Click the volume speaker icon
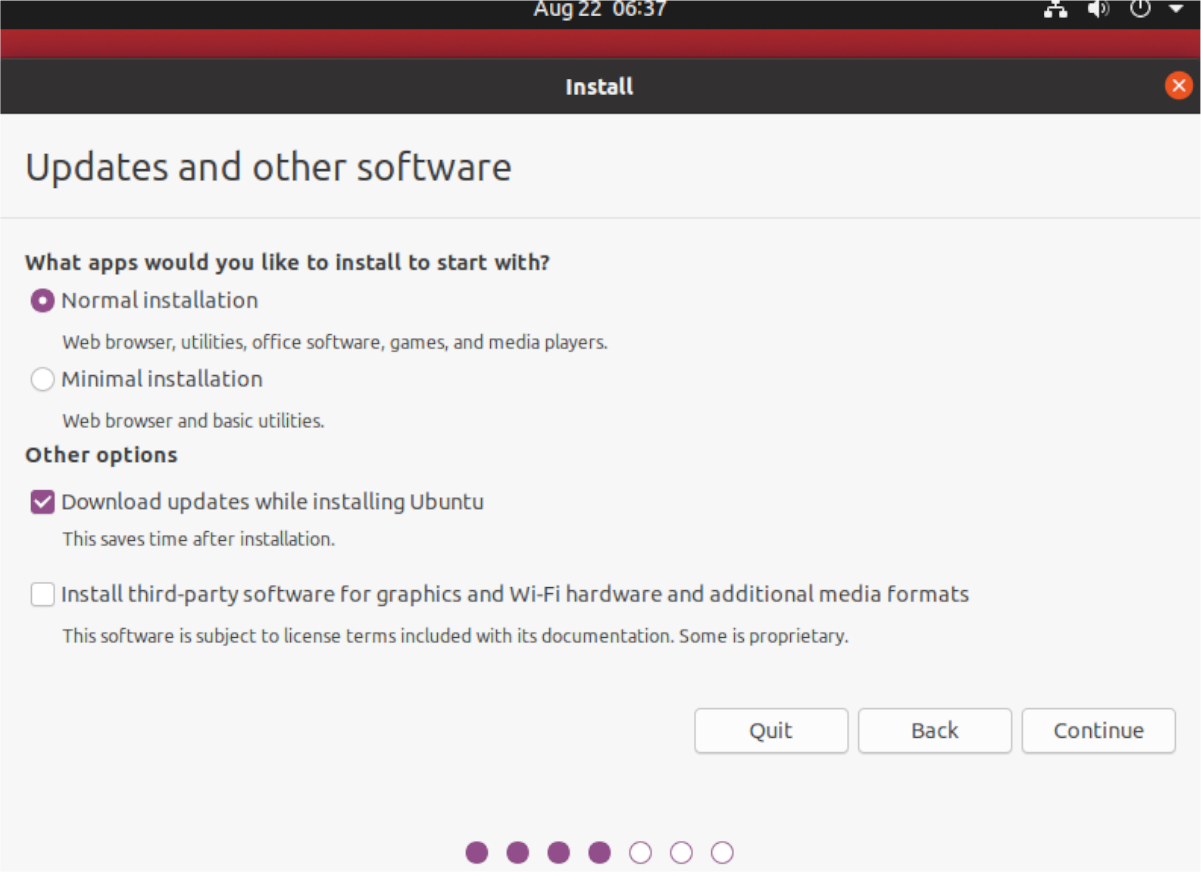This screenshot has width=1201, height=872. tap(1098, 10)
